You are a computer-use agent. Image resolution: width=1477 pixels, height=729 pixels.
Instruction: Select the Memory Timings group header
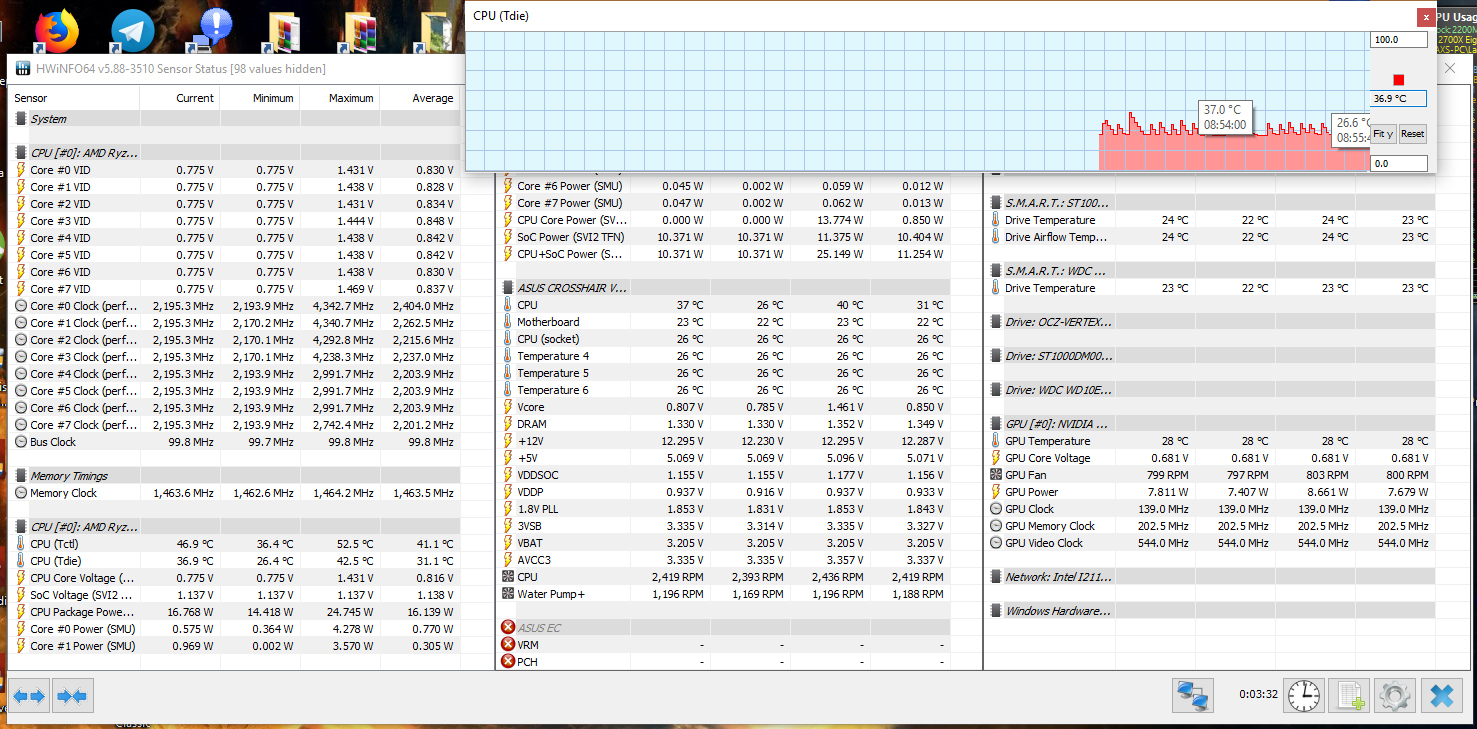(235, 476)
